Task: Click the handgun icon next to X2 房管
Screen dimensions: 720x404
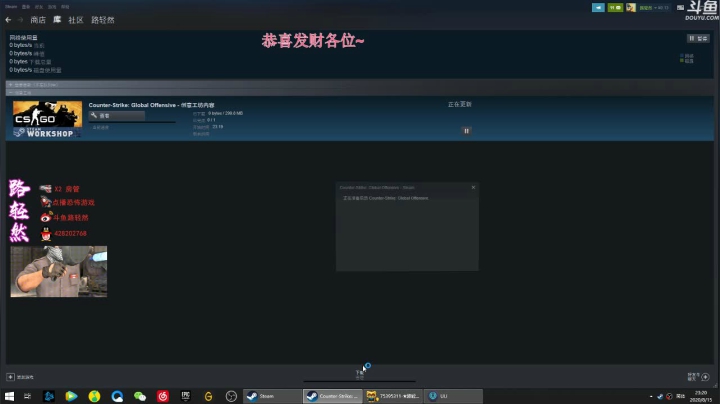Action: [x=45, y=189]
